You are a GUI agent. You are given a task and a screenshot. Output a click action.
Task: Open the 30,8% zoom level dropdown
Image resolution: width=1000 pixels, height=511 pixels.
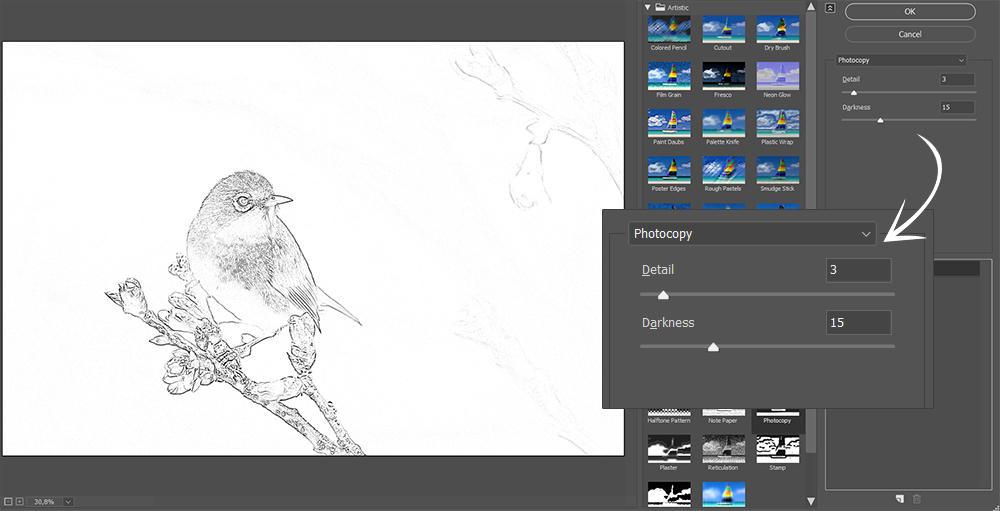click(x=68, y=502)
